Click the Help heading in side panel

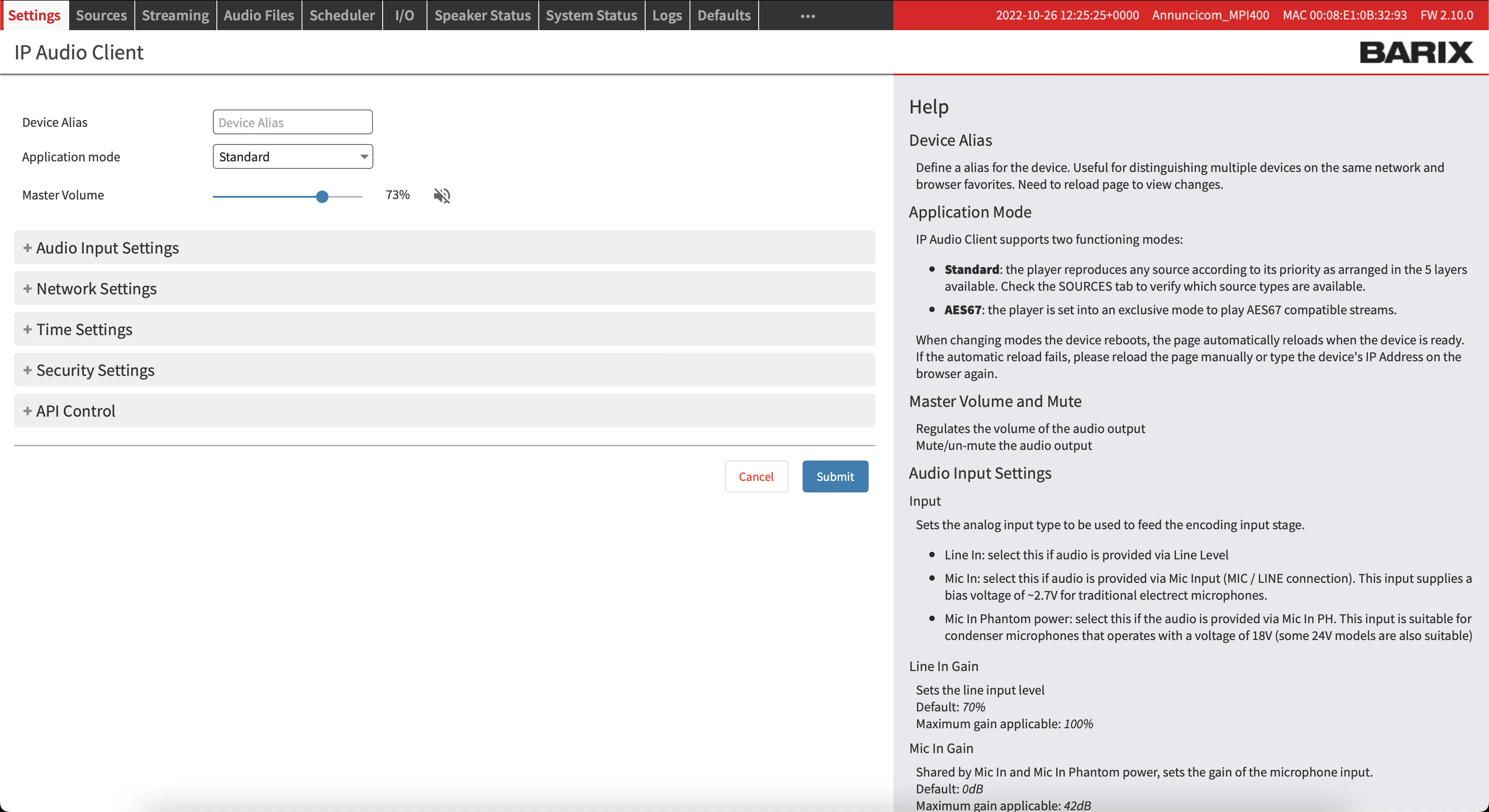[x=929, y=107]
